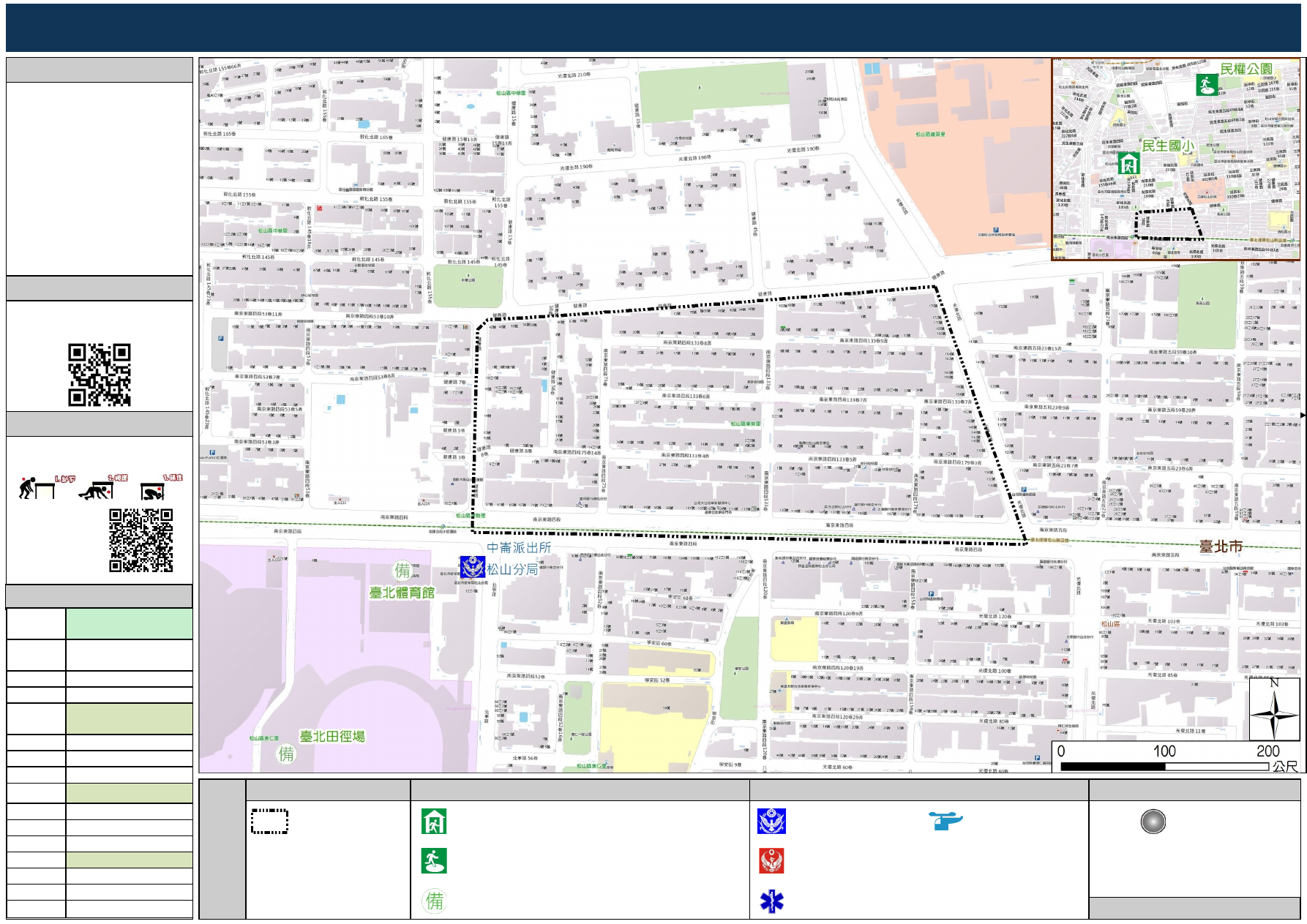Click the dashed boundary symbol in the legend

(269, 821)
